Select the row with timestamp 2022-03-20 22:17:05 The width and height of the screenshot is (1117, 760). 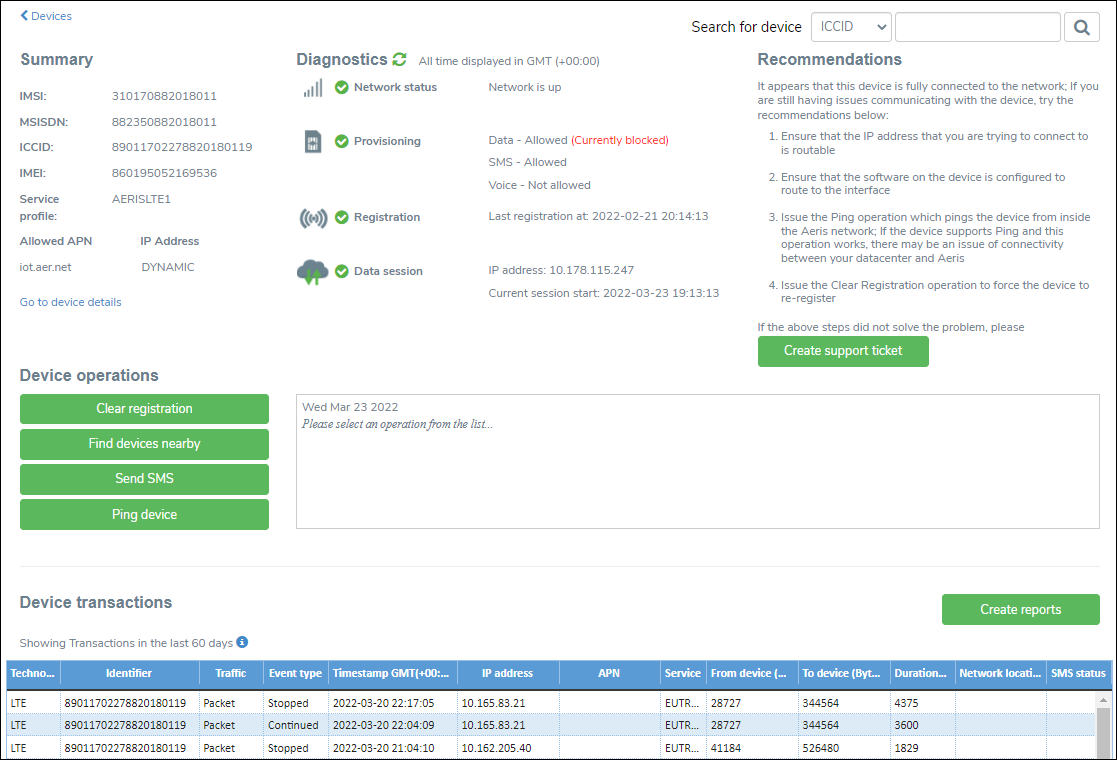551,703
